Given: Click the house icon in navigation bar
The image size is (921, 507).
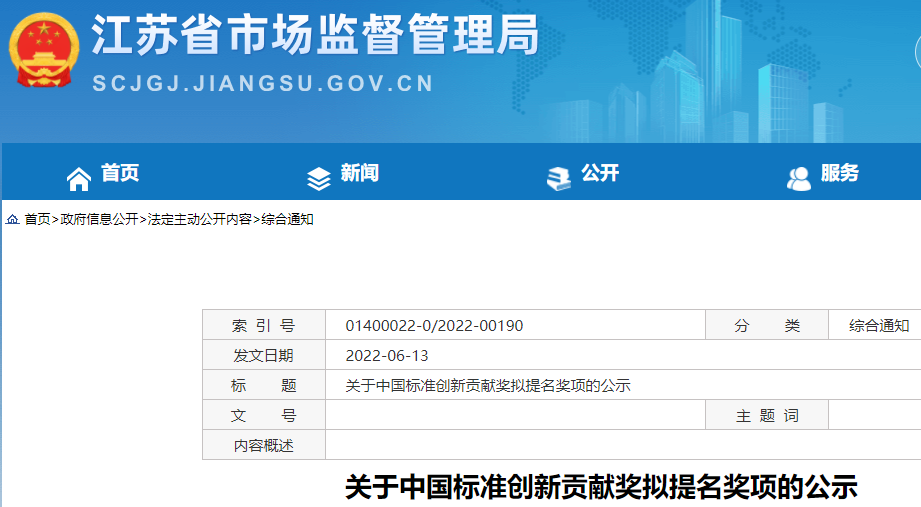Looking at the screenshot, I should tap(79, 178).
